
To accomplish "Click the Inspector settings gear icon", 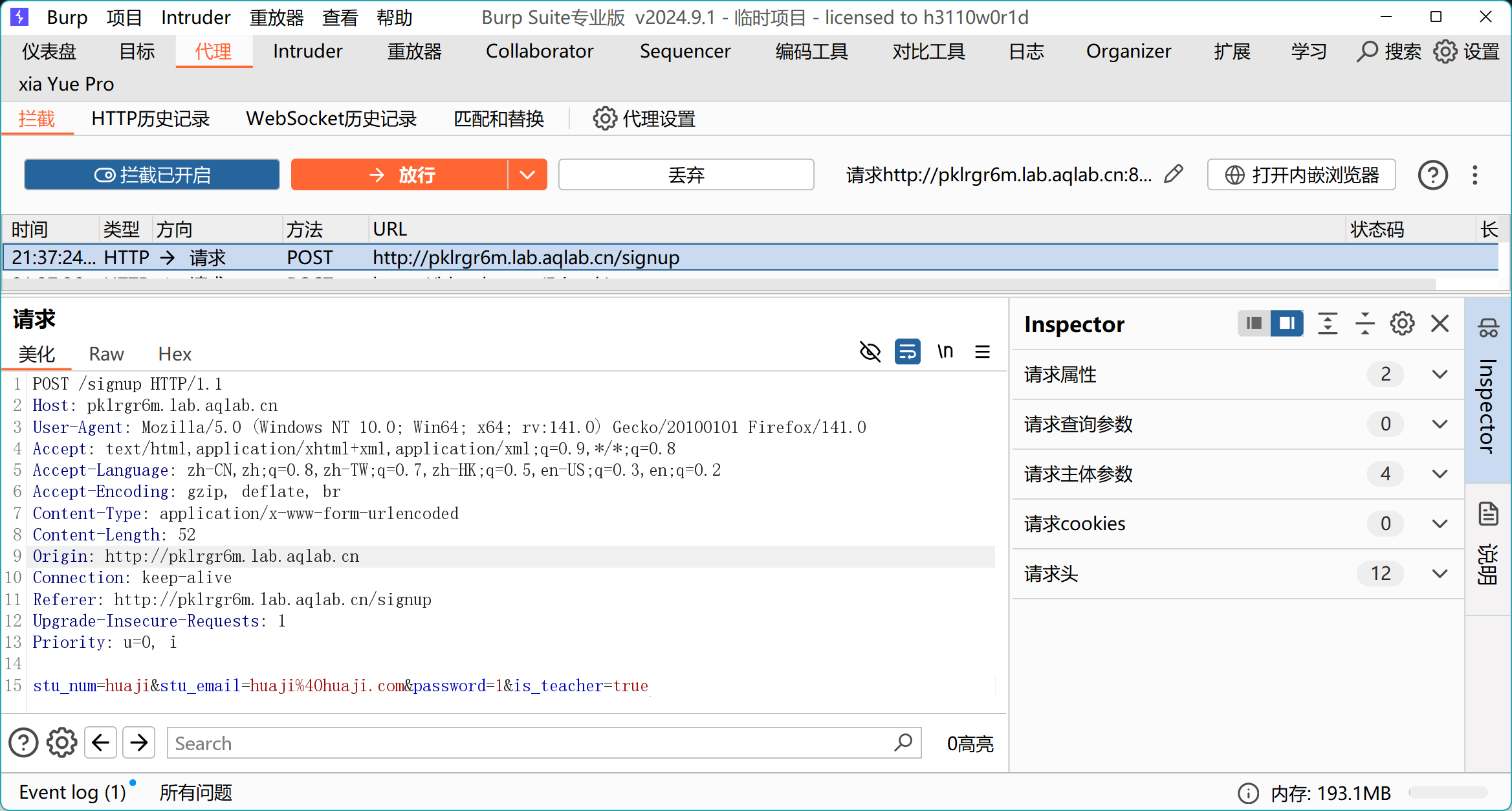I will pos(1402,324).
